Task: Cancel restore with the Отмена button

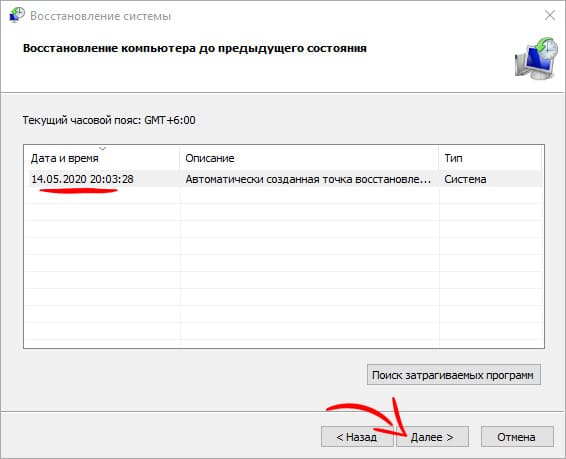Action: coord(517,437)
